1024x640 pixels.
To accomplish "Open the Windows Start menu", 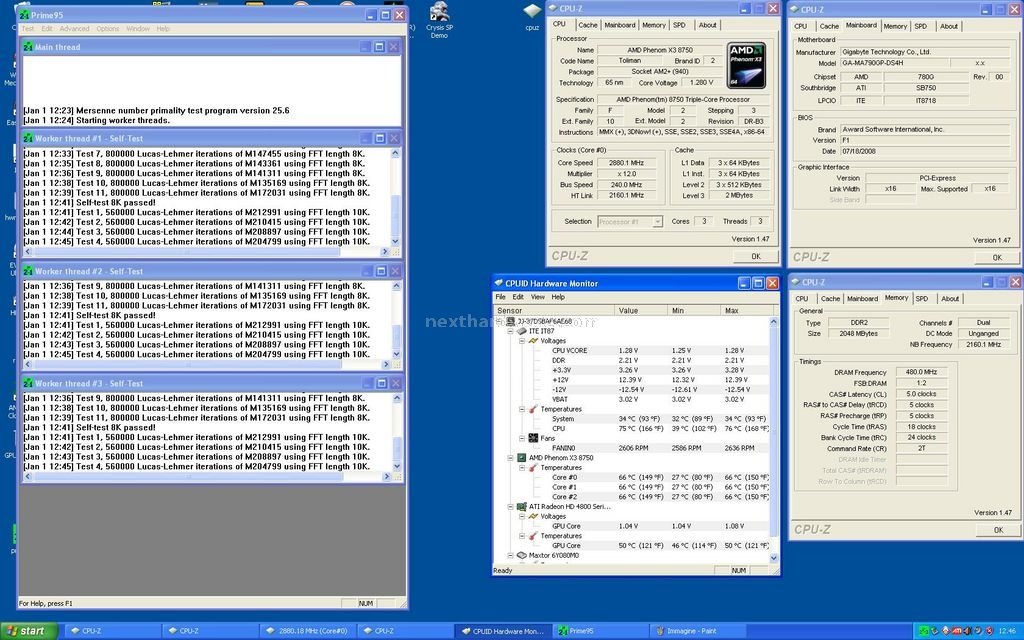I will coord(29,631).
